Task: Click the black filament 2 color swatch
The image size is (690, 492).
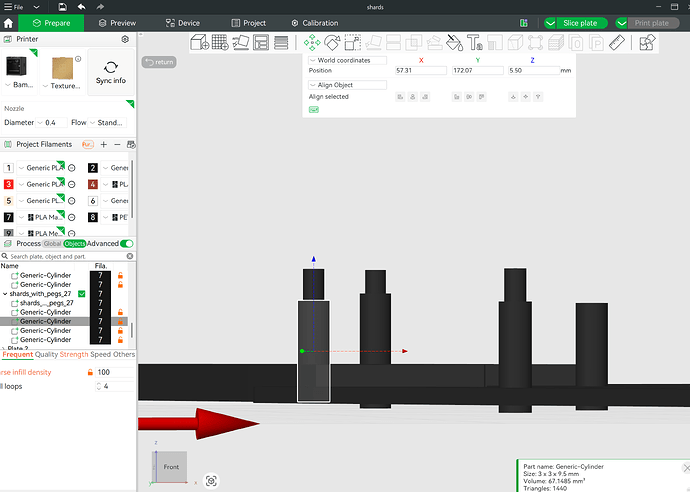Action: point(92,168)
